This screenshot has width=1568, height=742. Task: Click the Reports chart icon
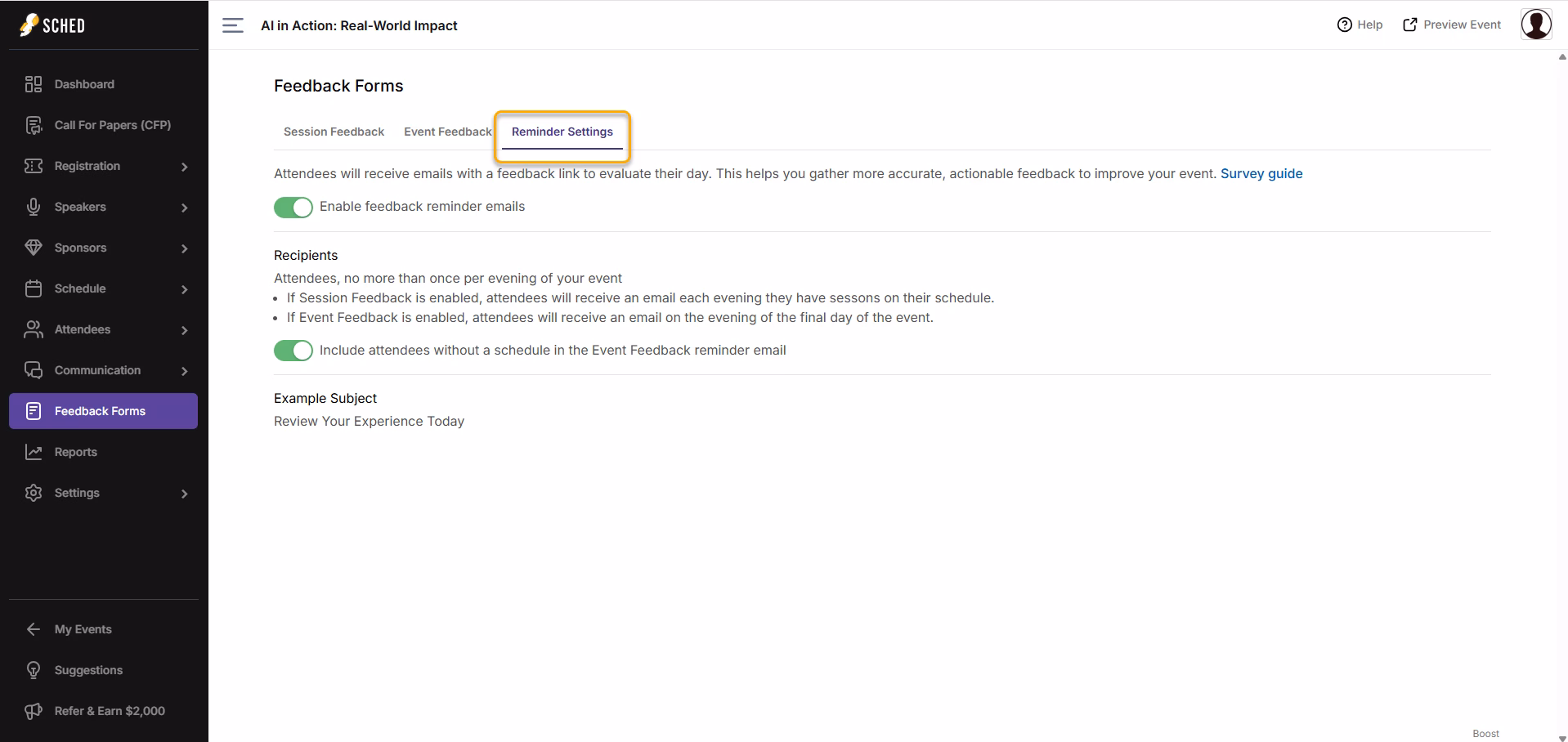(x=34, y=452)
